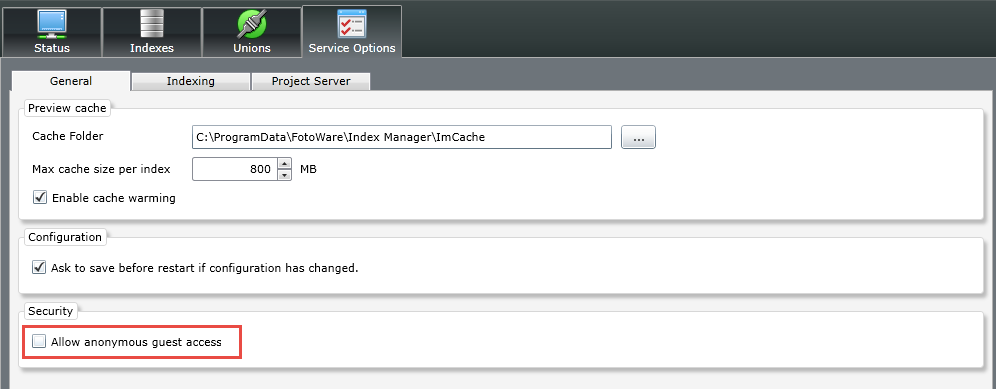Click into the Cache Folder path field
Screen dimensions: 996x389
(401, 137)
